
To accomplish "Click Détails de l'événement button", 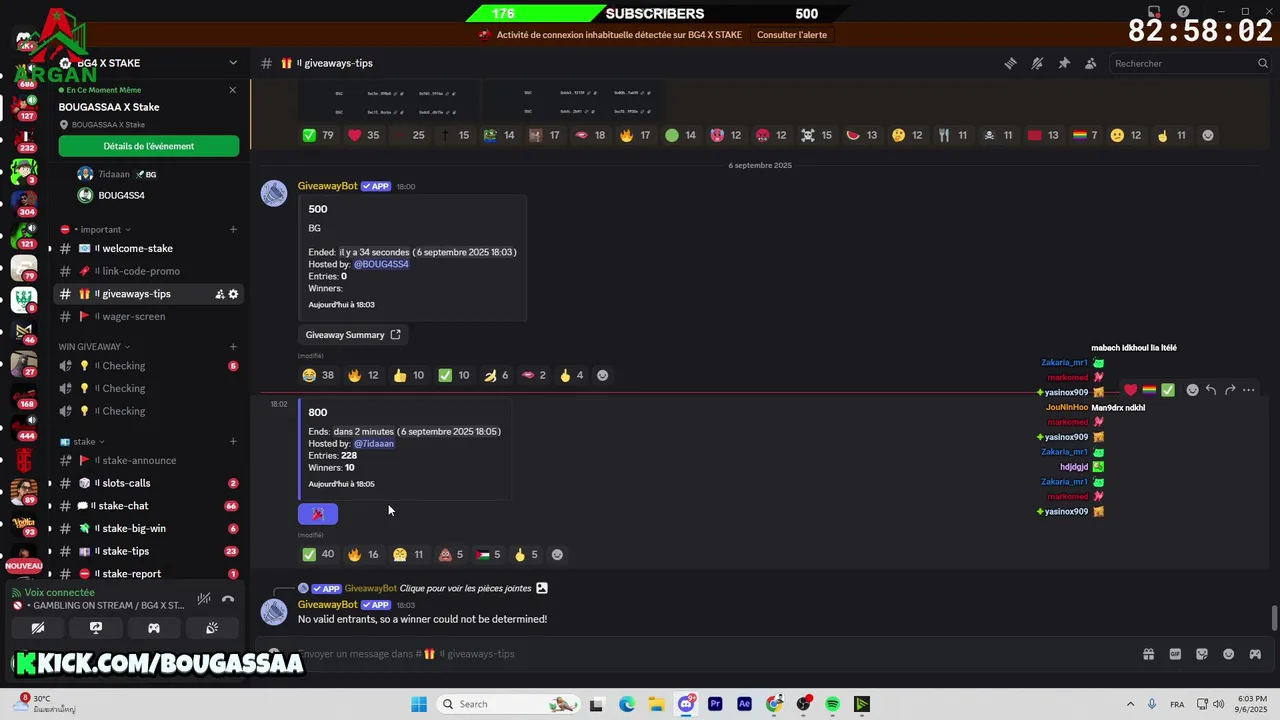I will (149, 146).
